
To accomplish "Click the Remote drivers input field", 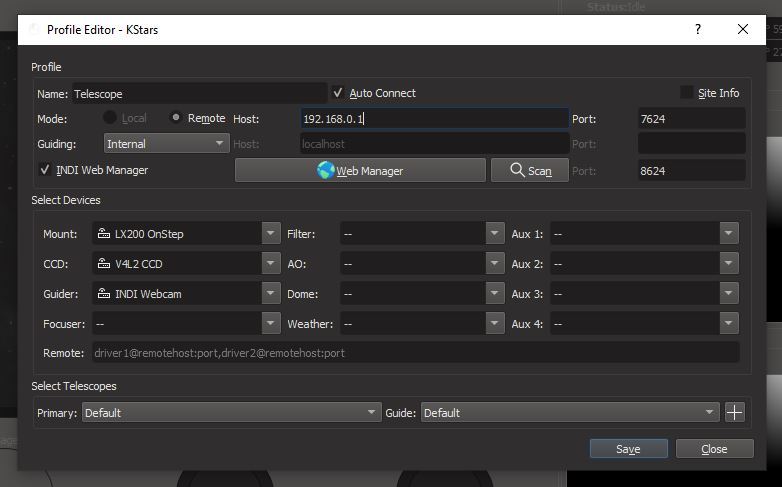I will [415, 353].
